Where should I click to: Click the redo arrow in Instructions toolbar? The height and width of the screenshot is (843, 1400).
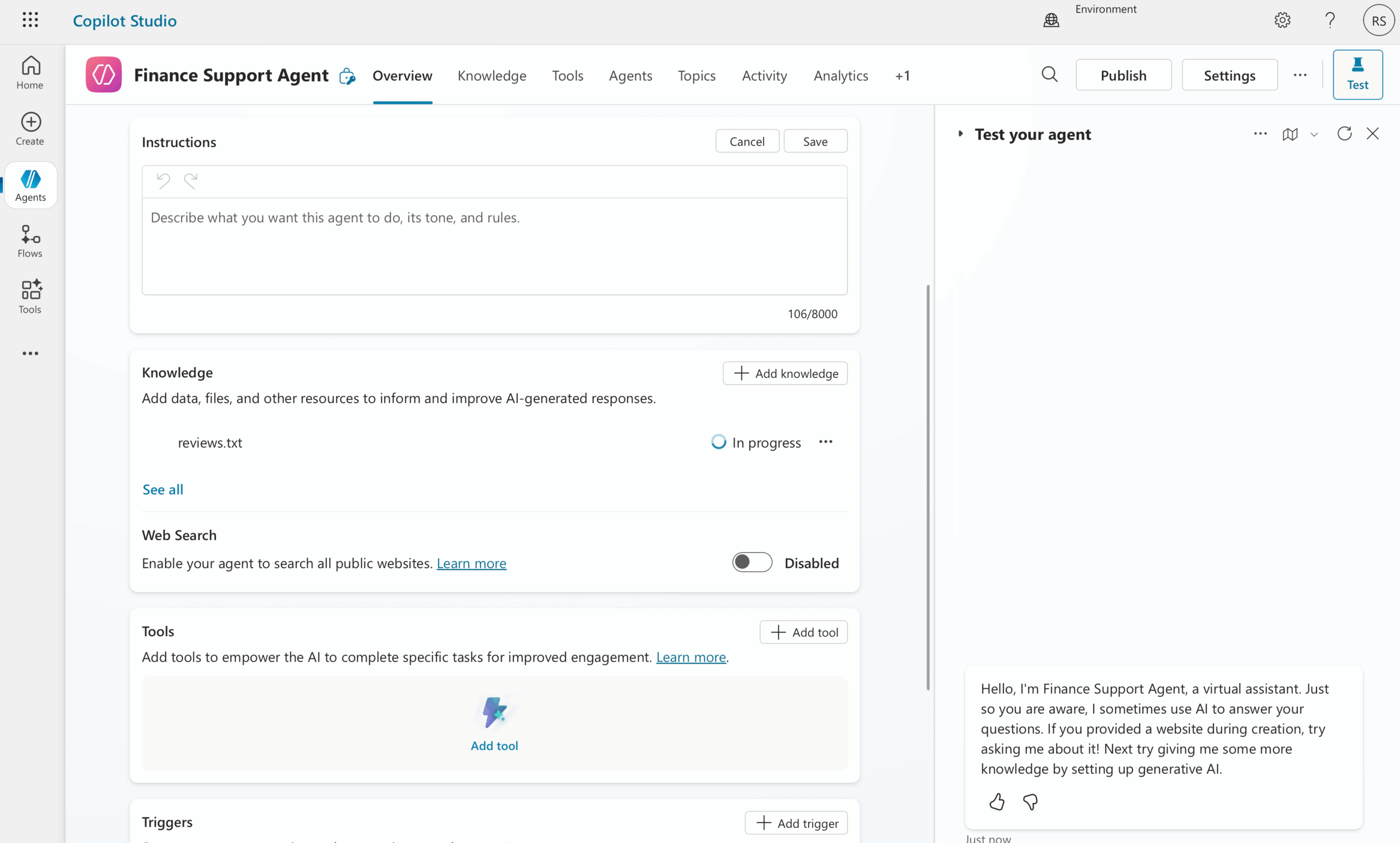(190, 181)
